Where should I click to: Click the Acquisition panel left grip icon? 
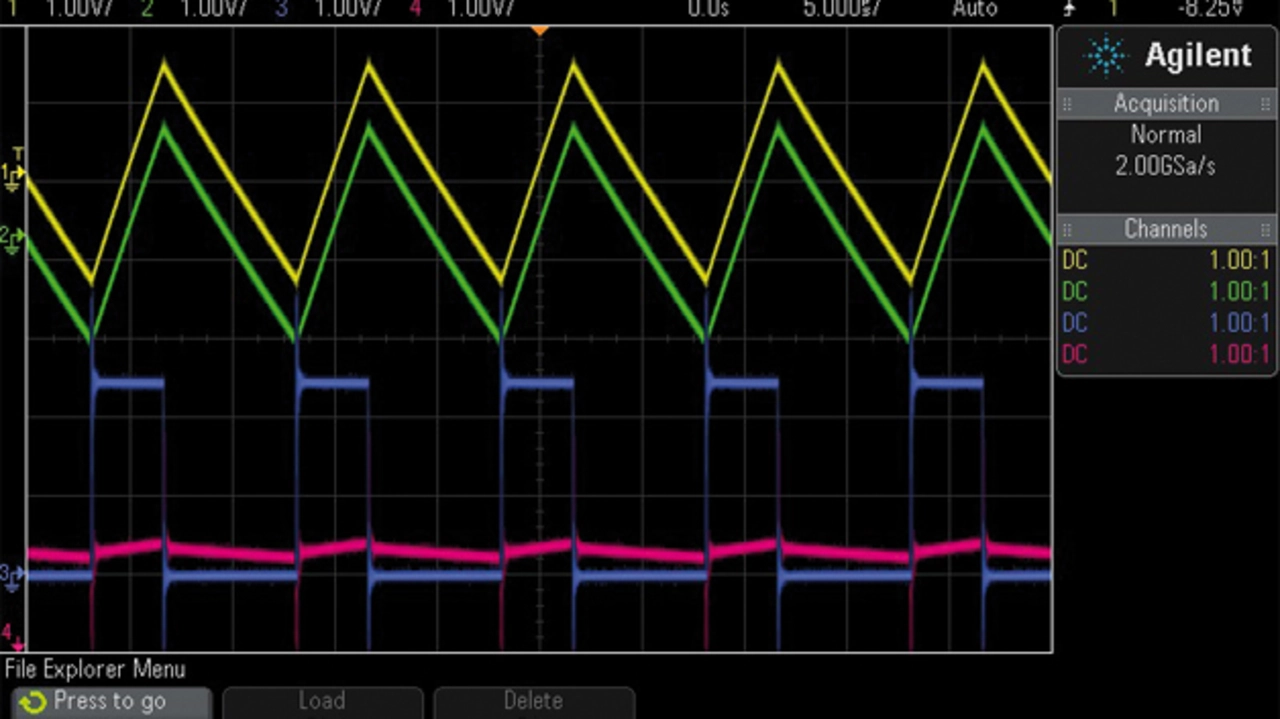coord(1067,104)
